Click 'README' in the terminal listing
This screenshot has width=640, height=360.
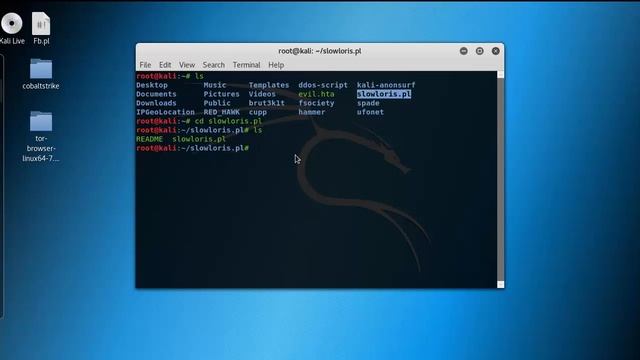(149, 139)
